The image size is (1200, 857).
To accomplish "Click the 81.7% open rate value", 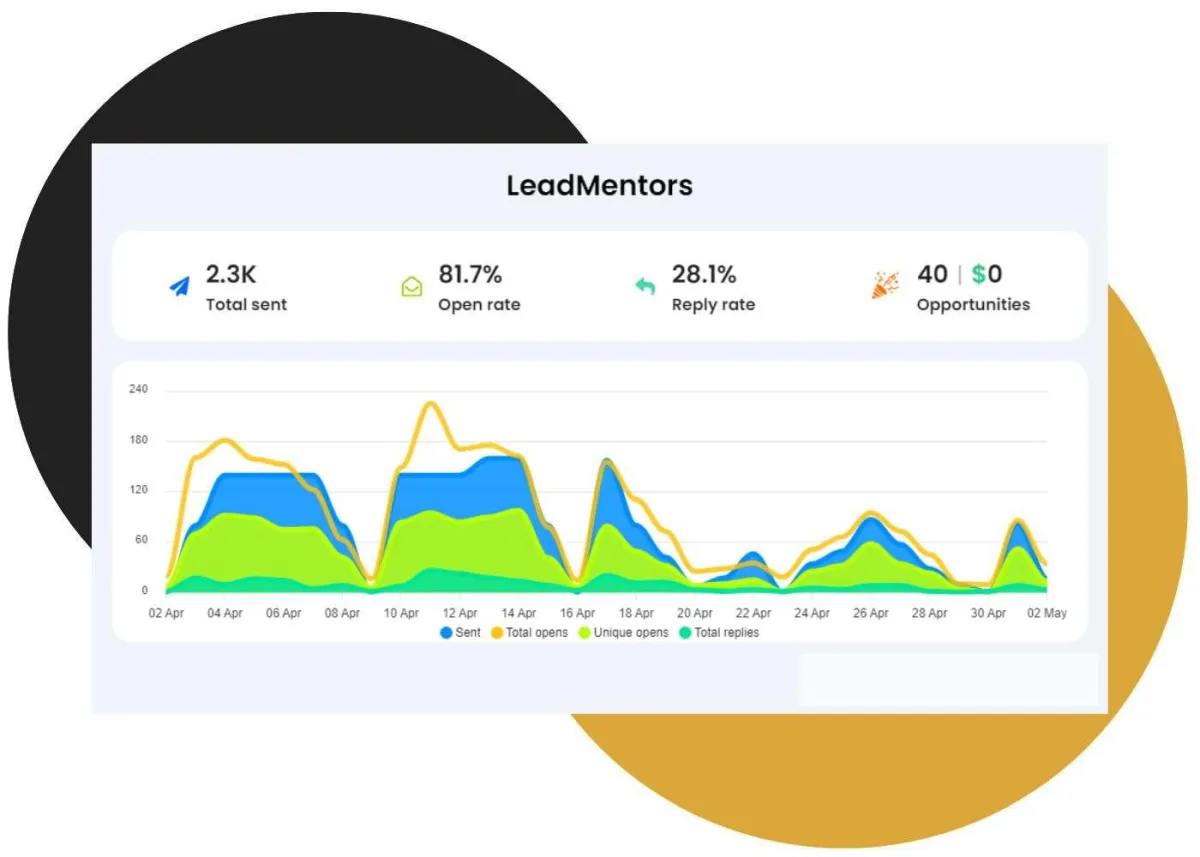I will pos(470,274).
